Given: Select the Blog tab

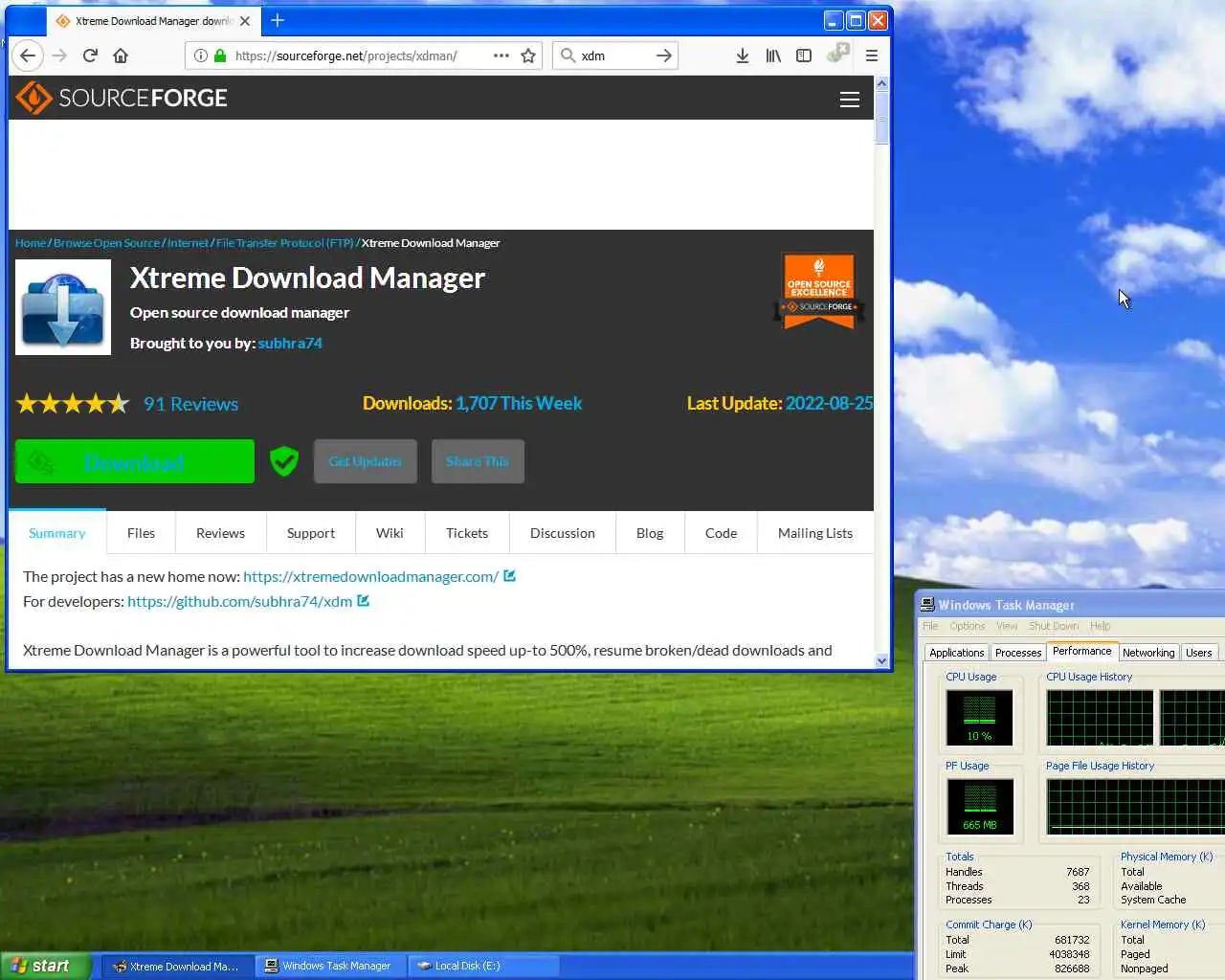Looking at the screenshot, I should tap(650, 533).
